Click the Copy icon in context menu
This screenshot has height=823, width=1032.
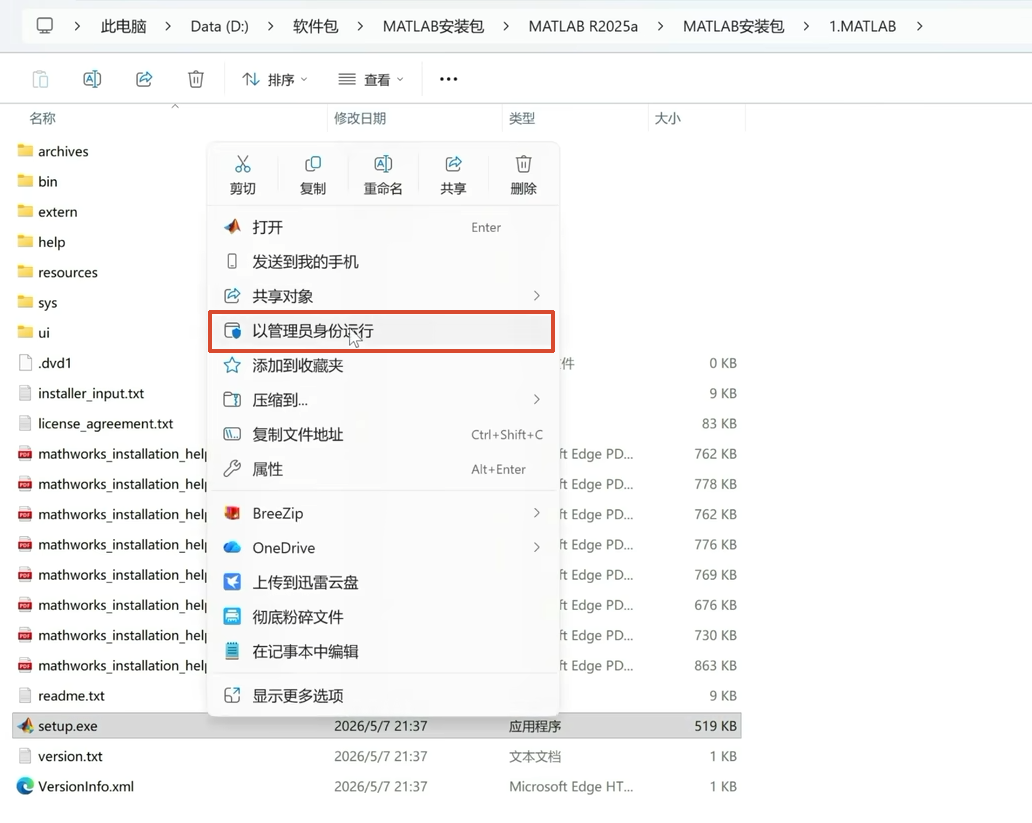313,163
